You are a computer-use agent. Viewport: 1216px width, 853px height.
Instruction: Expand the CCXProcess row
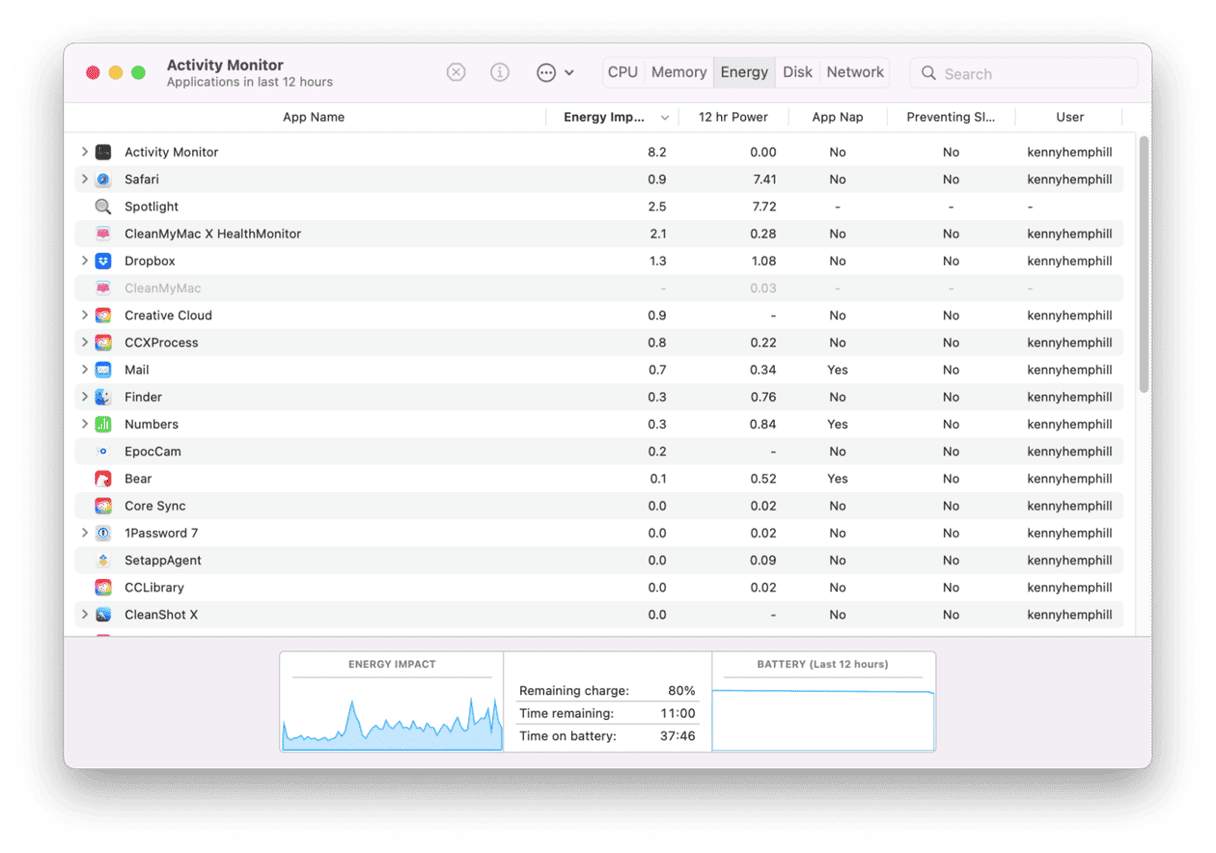pos(84,342)
